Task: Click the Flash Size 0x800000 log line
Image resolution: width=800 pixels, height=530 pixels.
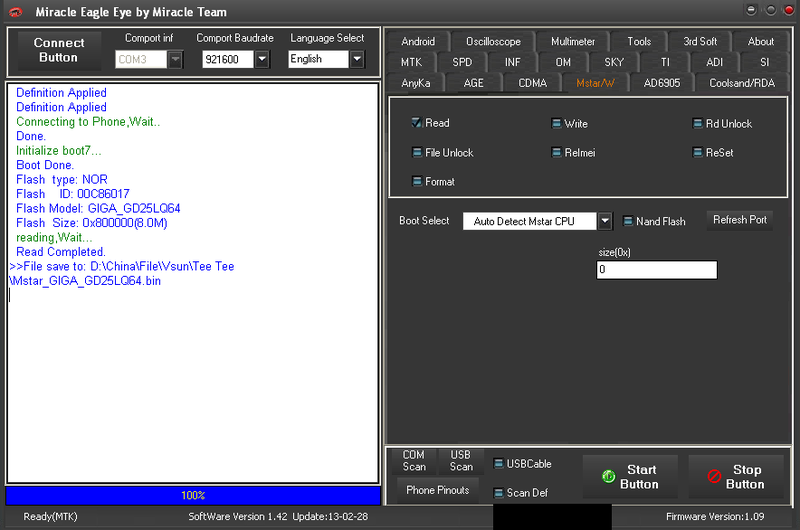Action: pyautogui.click(x=92, y=223)
